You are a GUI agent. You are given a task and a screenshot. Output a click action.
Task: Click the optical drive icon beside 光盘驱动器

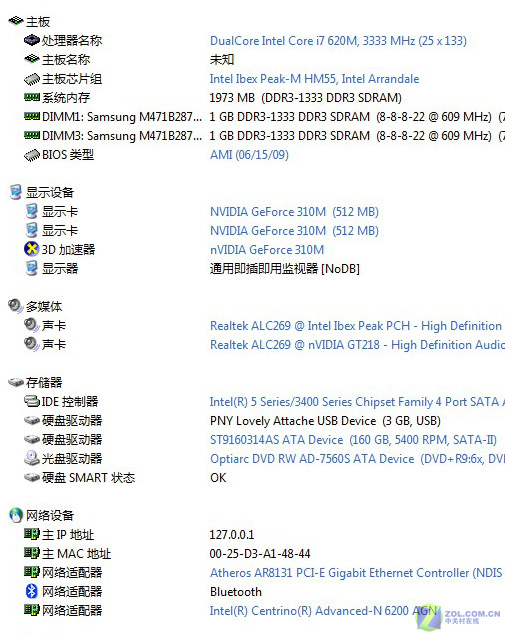tap(32, 458)
